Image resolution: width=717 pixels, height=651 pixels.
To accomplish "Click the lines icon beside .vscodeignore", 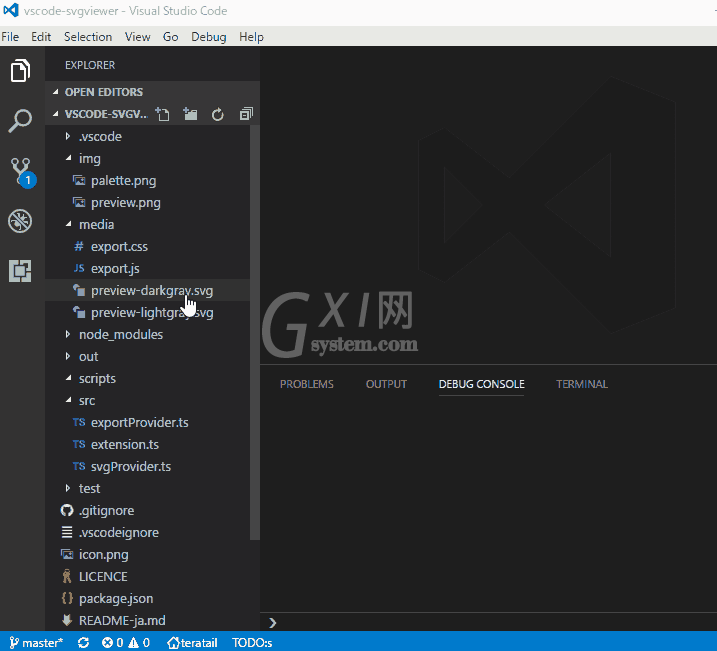I will pyautogui.click(x=67, y=532).
